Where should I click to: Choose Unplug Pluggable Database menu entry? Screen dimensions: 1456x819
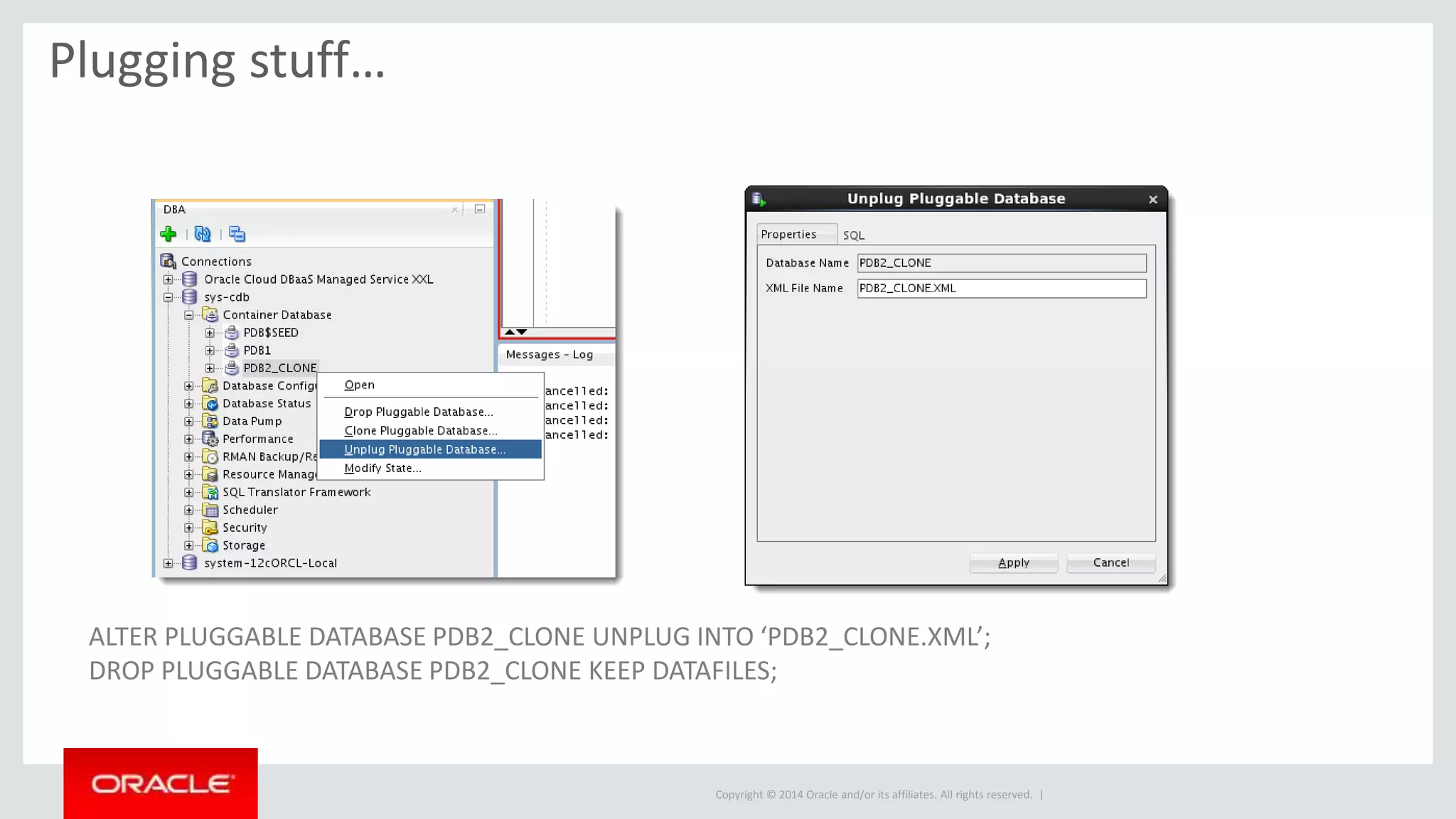[430, 449]
